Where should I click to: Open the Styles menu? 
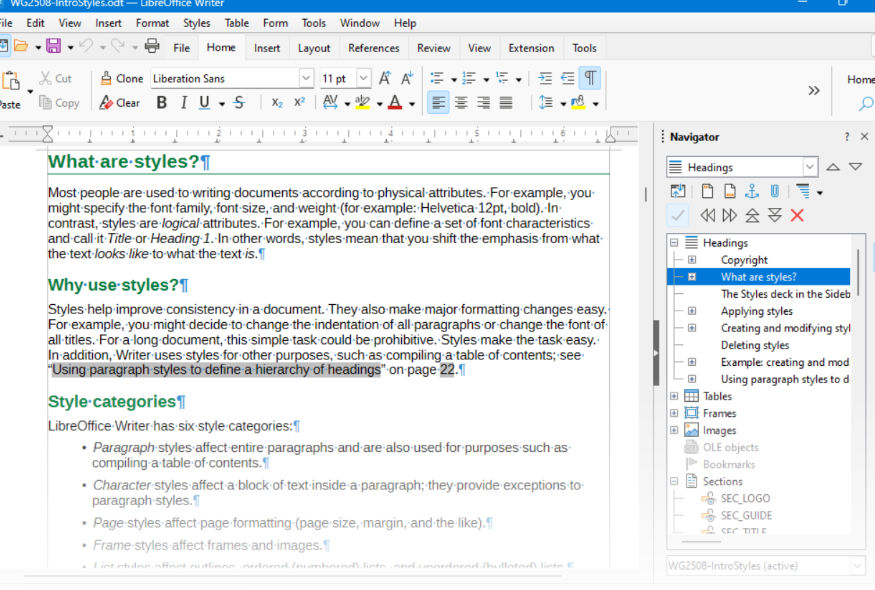tap(196, 23)
